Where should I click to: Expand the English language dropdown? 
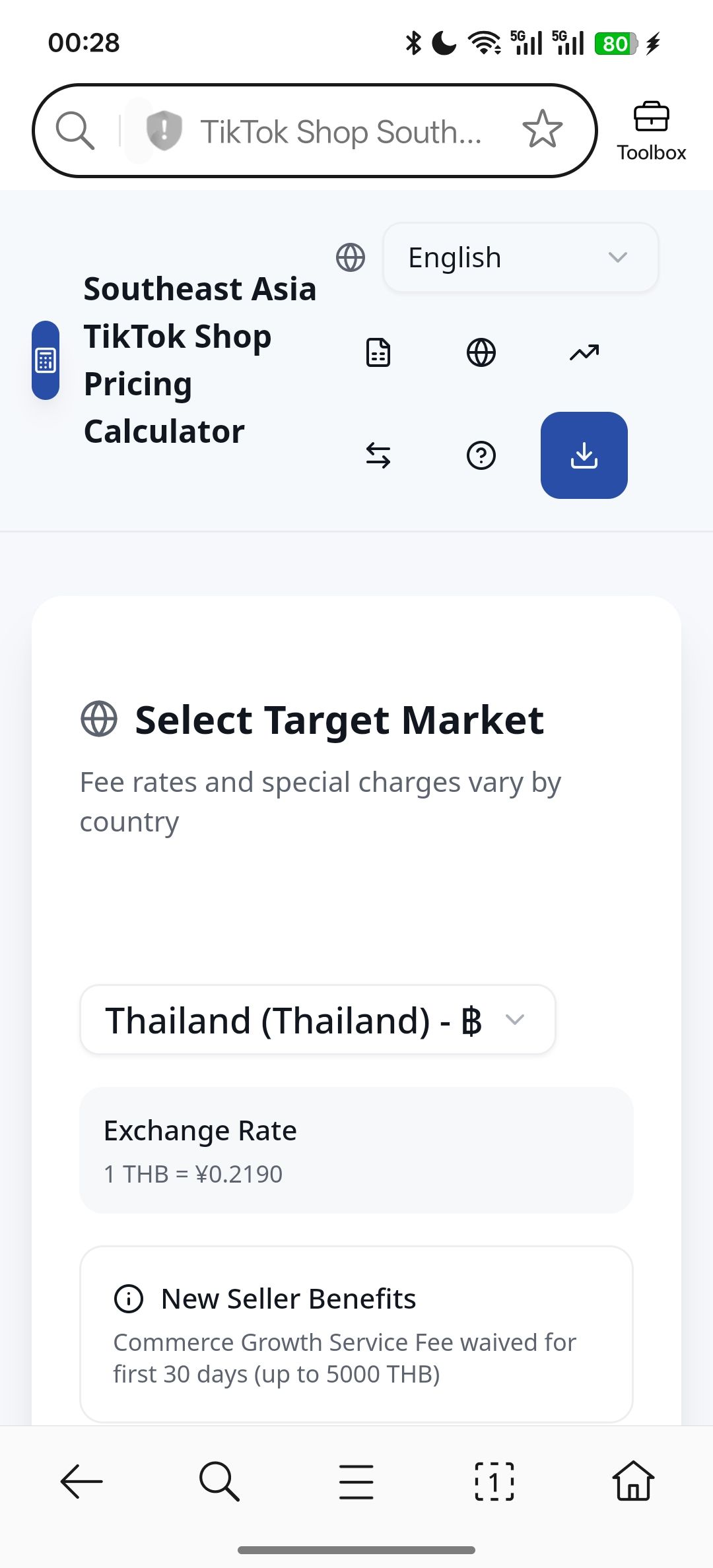pyautogui.click(x=520, y=257)
